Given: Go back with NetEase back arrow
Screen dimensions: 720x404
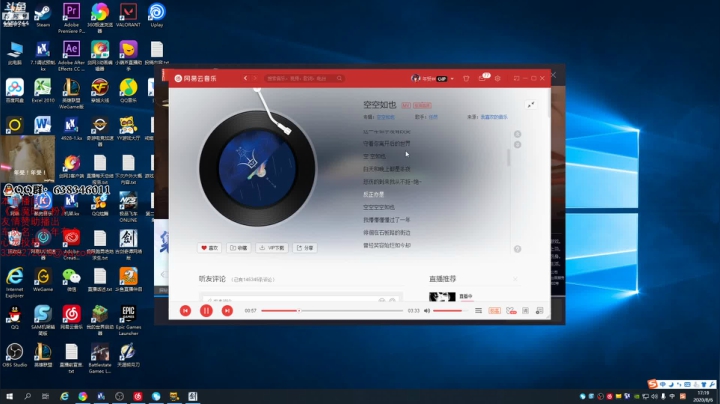Looking at the screenshot, I should click(x=246, y=79).
